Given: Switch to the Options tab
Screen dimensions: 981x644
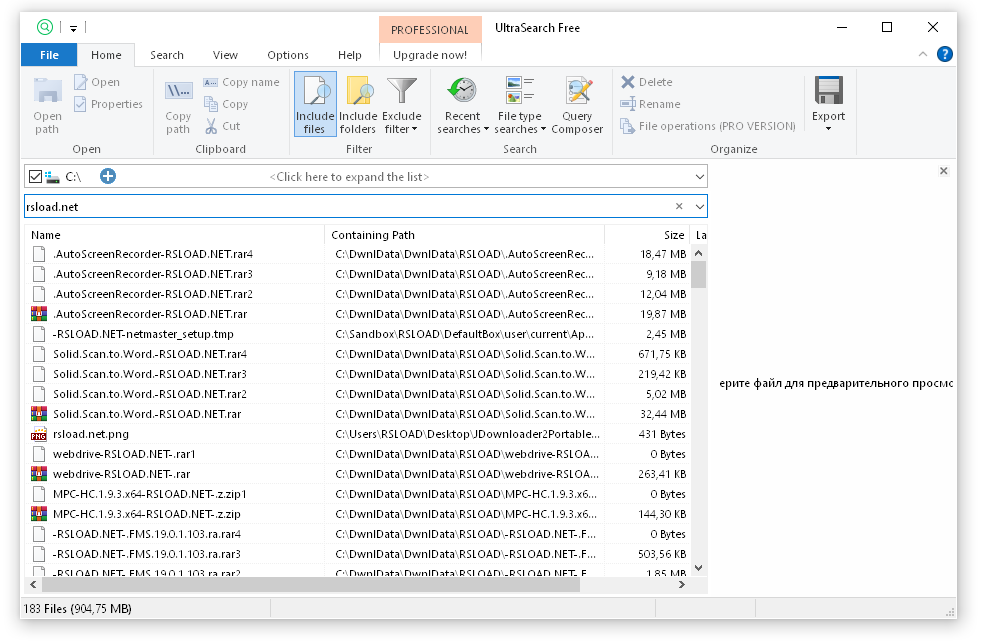Looking at the screenshot, I should pyautogui.click(x=288, y=55).
